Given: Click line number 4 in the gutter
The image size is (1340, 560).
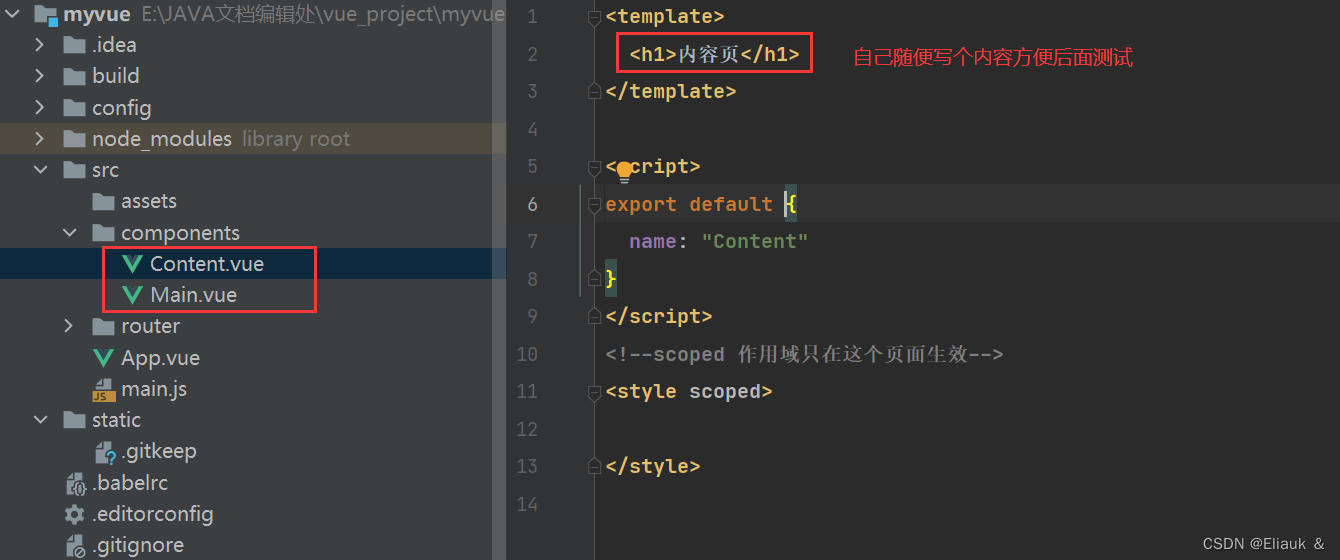Looking at the screenshot, I should (532, 129).
